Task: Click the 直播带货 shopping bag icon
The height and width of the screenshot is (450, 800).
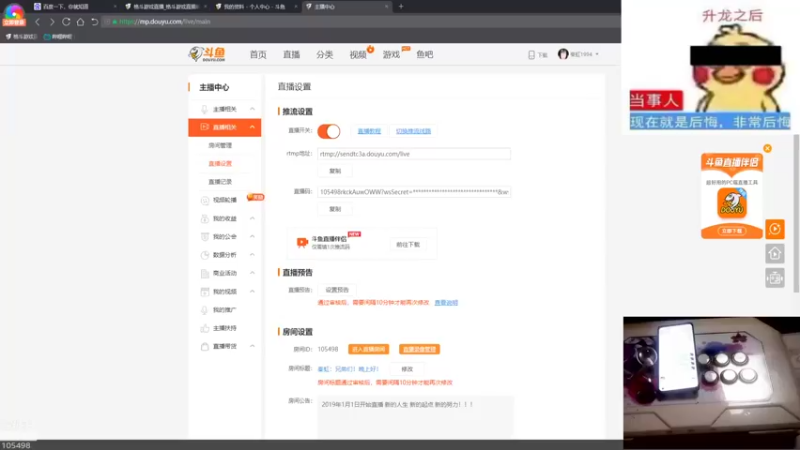Action: (x=205, y=346)
